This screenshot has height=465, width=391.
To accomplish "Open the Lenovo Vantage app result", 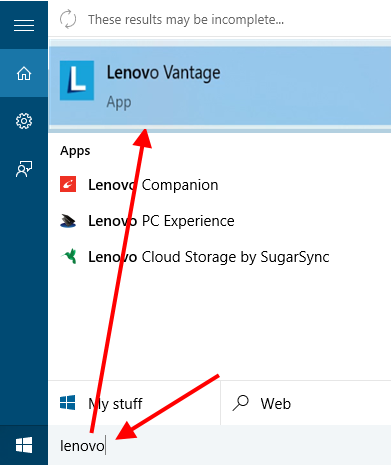I will point(220,86).
